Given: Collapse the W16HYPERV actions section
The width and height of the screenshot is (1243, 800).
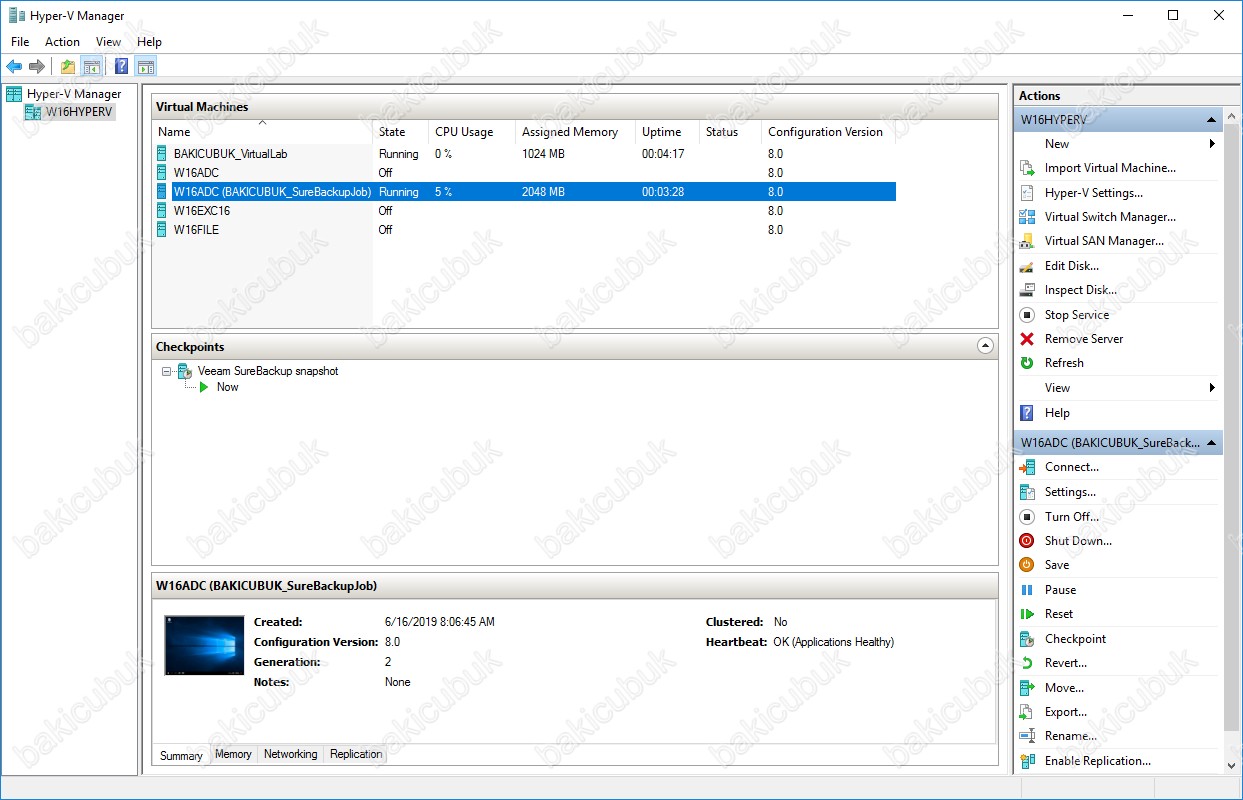Looking at the screenshot, I should pos(1211,120).
